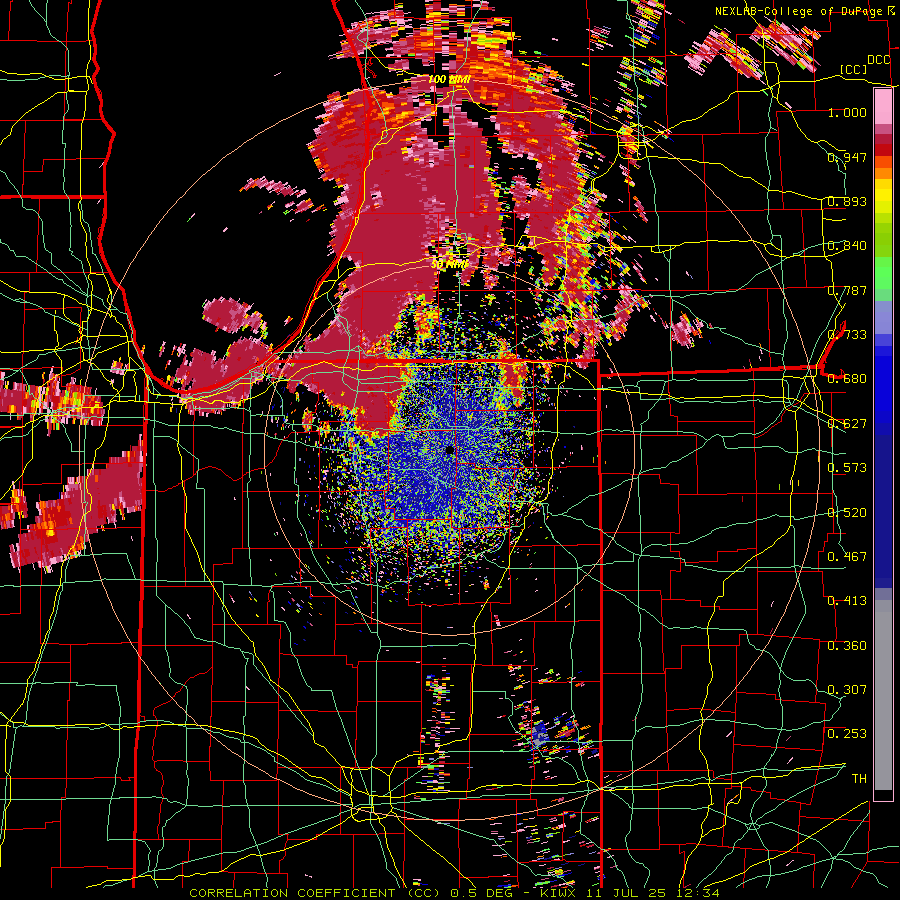Select the 0.787 legend value
The width and height of the screenshot is (900, 900).
[847, 290]
